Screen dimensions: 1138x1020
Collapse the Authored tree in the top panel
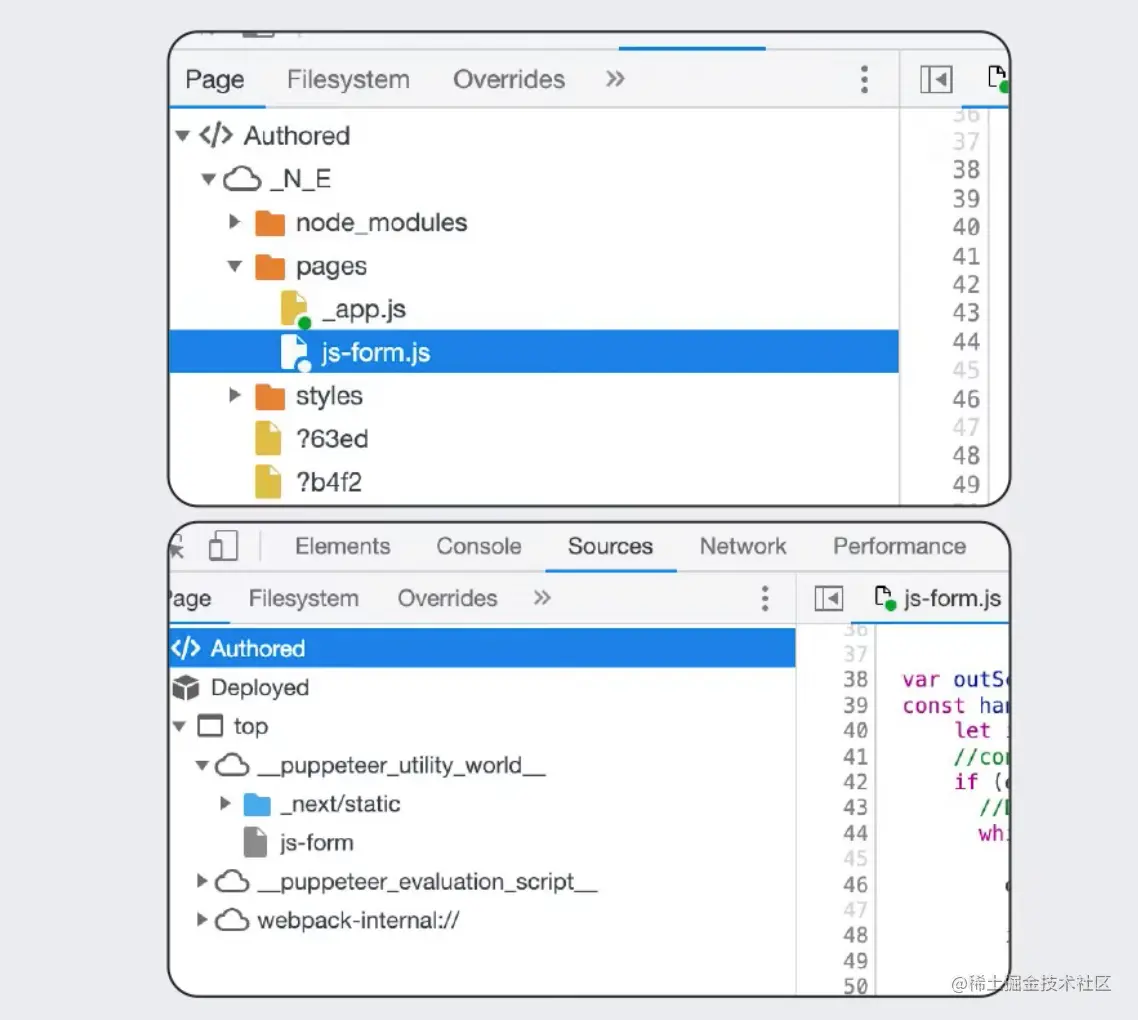click(183, 136)
